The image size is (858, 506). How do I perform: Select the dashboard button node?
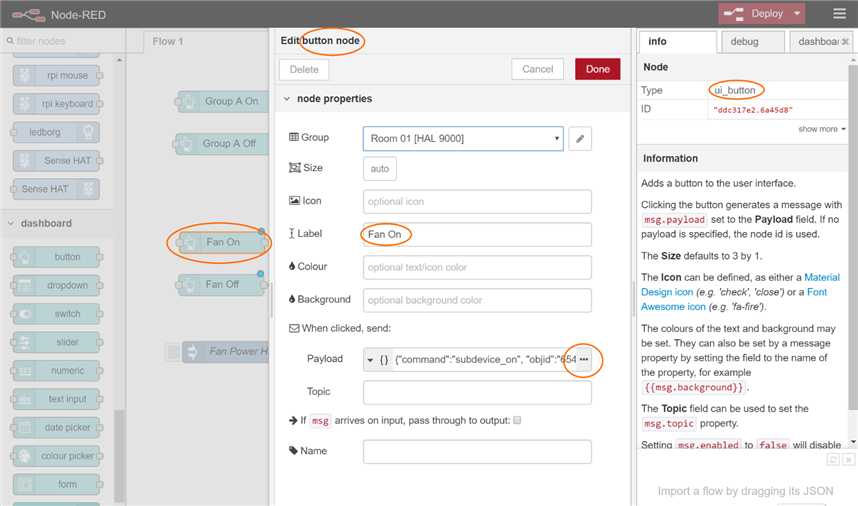click(56, 257)
